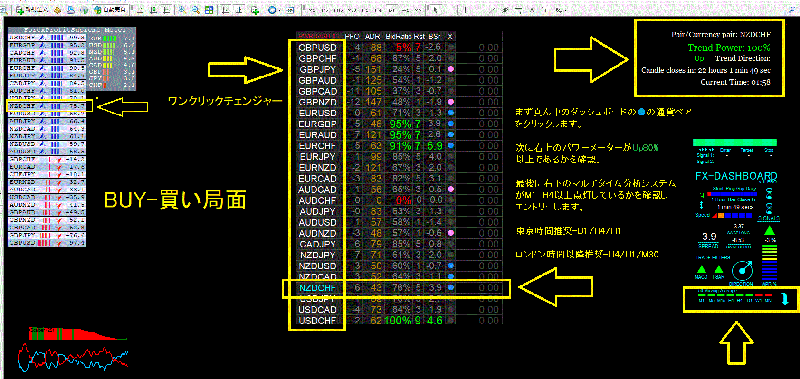This screenshot has width=800, height=379.
Task: Click the pink dot in AUDCAD row
Action: (x=451, y=190)
